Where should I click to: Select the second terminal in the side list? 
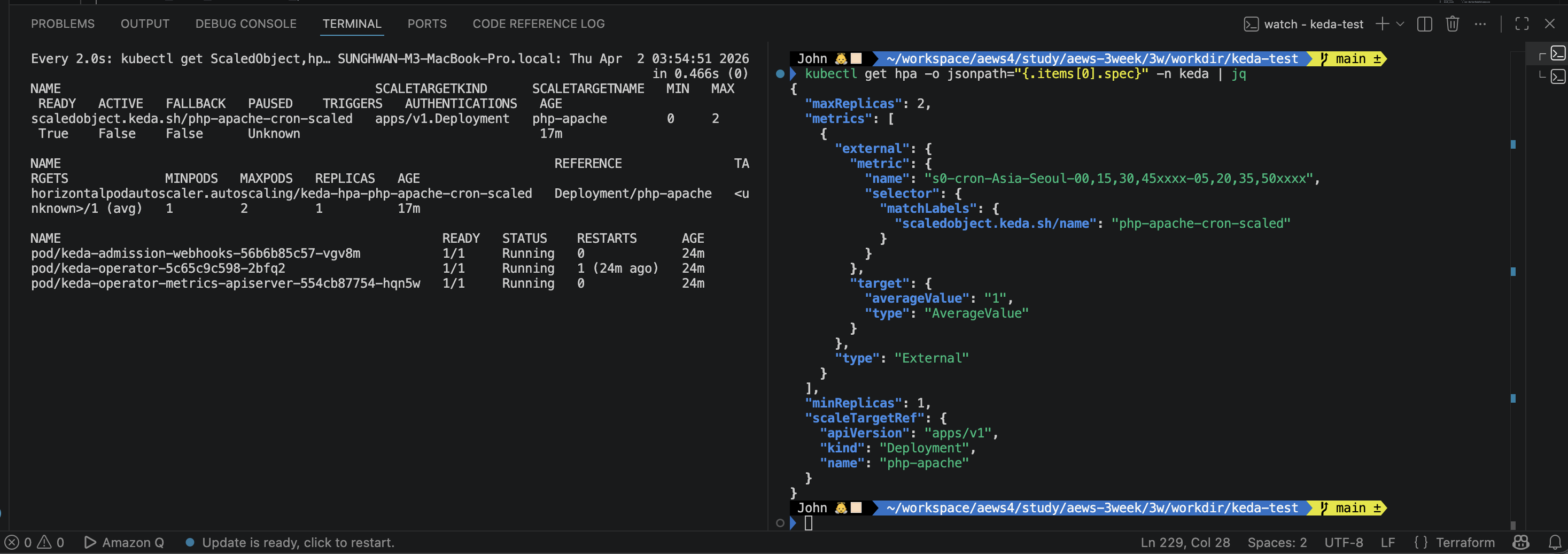click(x=1558, y=76)
